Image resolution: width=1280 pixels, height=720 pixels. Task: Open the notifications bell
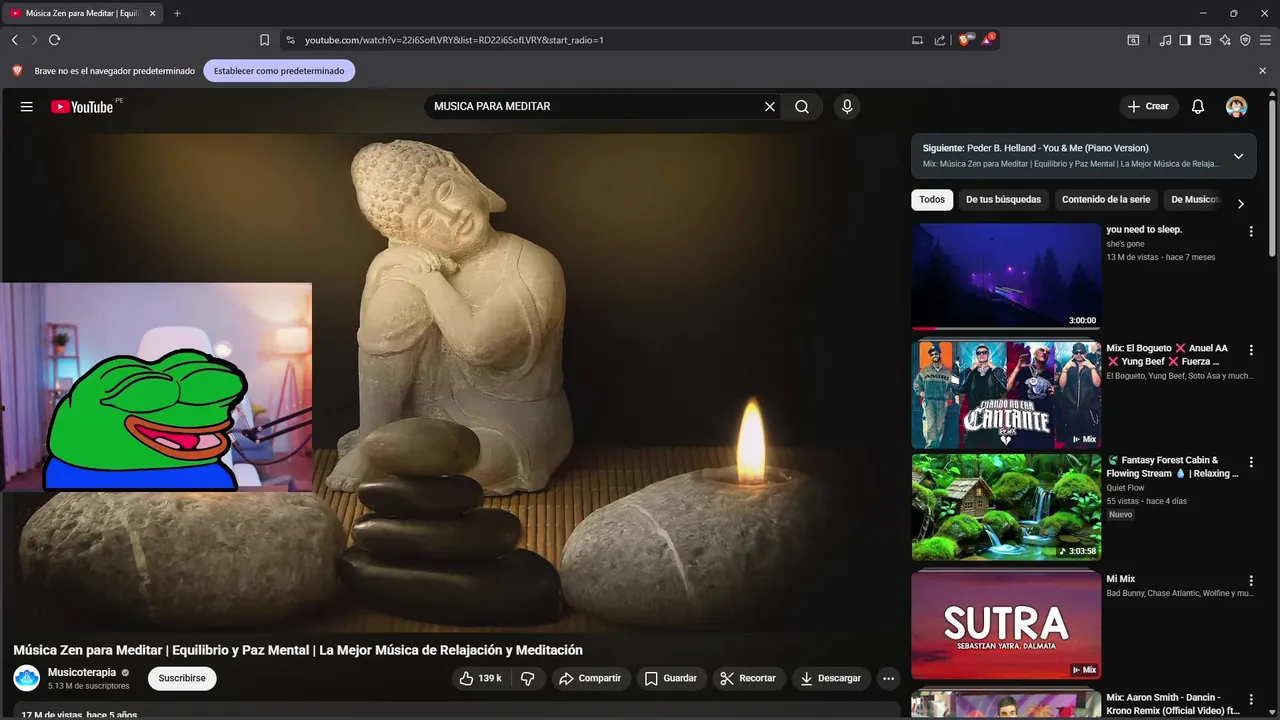[1198, 106]
